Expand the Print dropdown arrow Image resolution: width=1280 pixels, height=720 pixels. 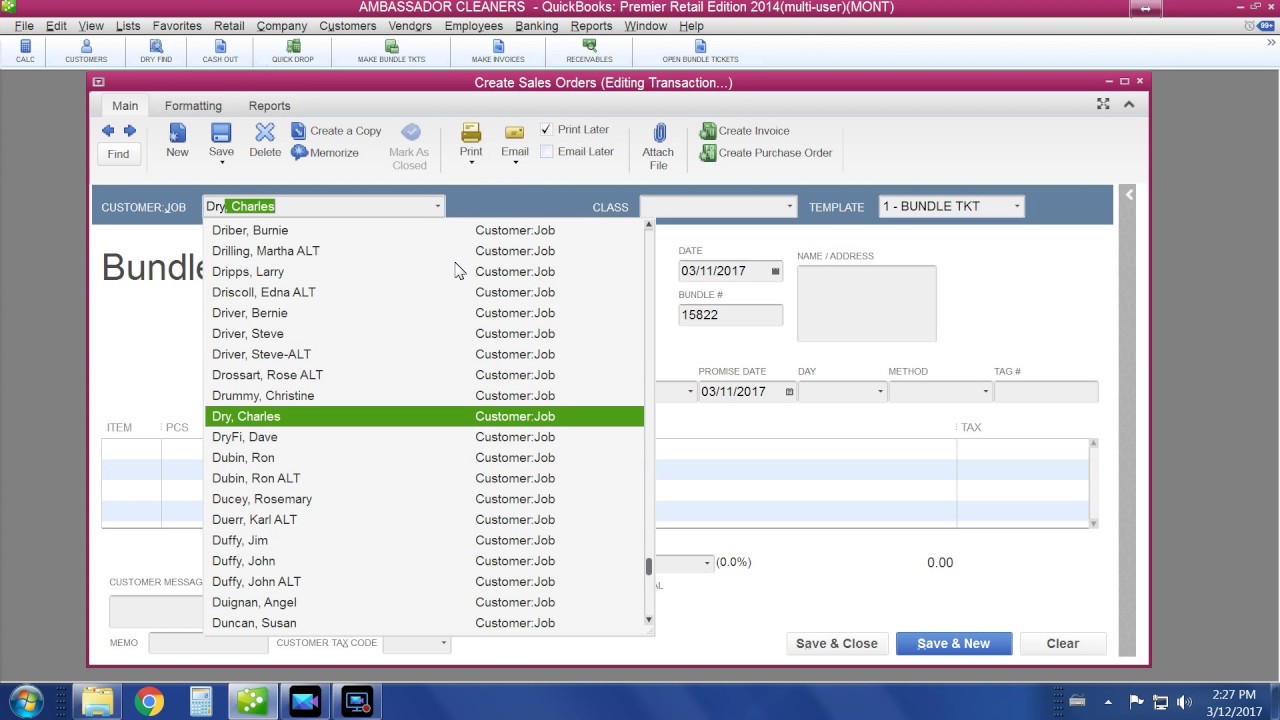471,163
